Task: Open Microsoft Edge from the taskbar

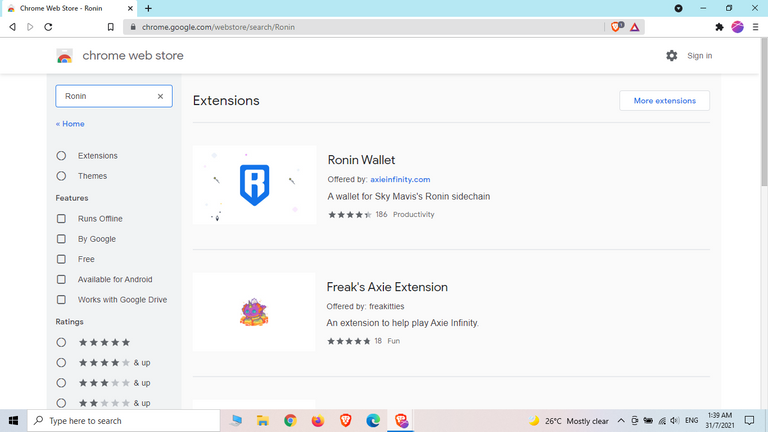Action: coord(373,421)
